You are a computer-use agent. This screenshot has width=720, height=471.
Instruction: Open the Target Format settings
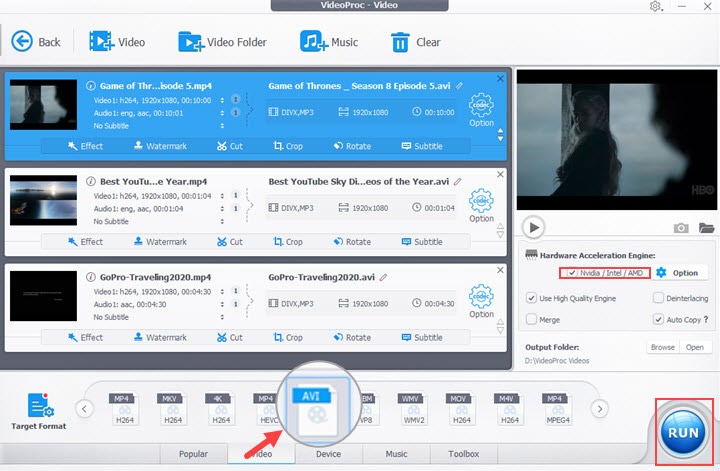(x=39, y=411)
